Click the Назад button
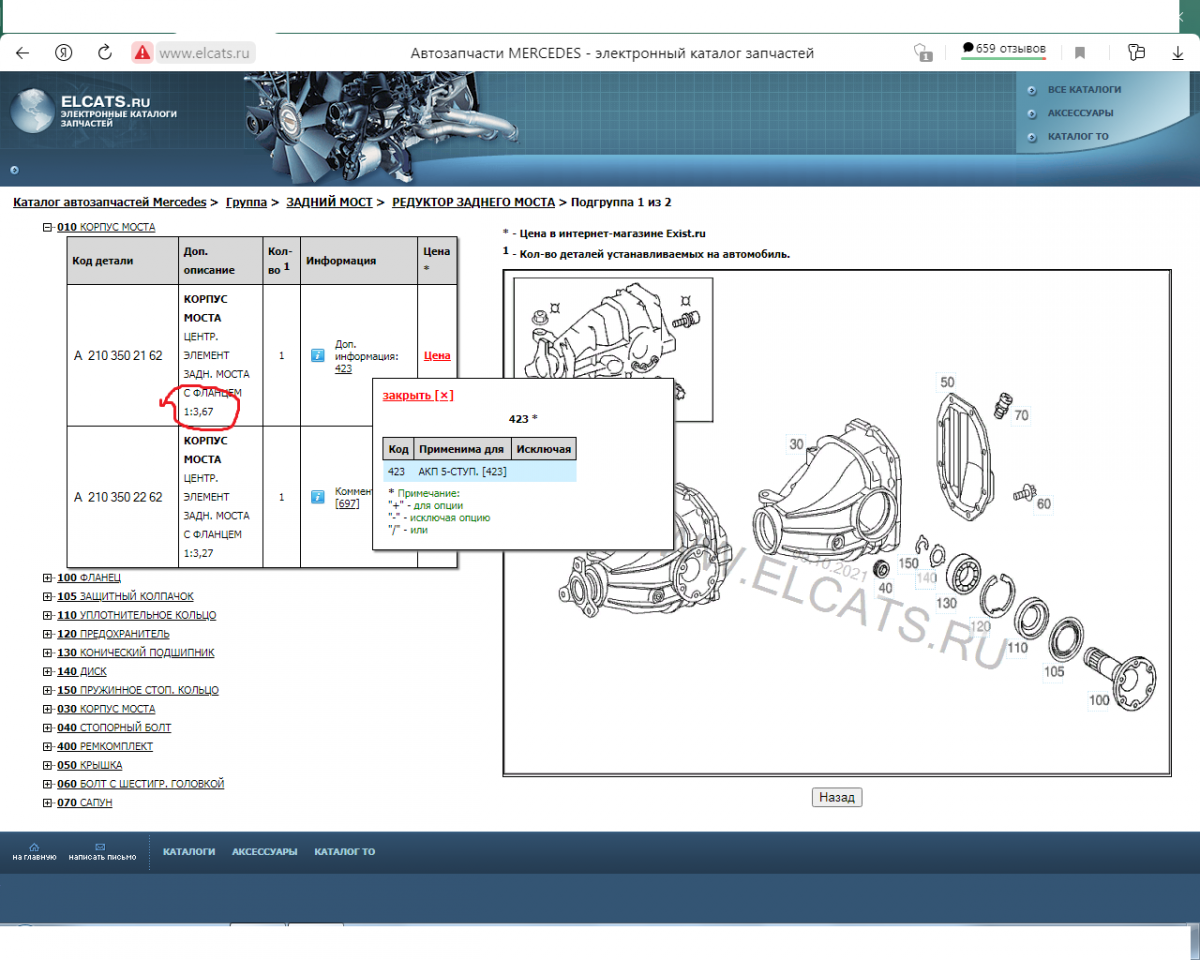Screen dimensions: 1200x960 point(836,797)
